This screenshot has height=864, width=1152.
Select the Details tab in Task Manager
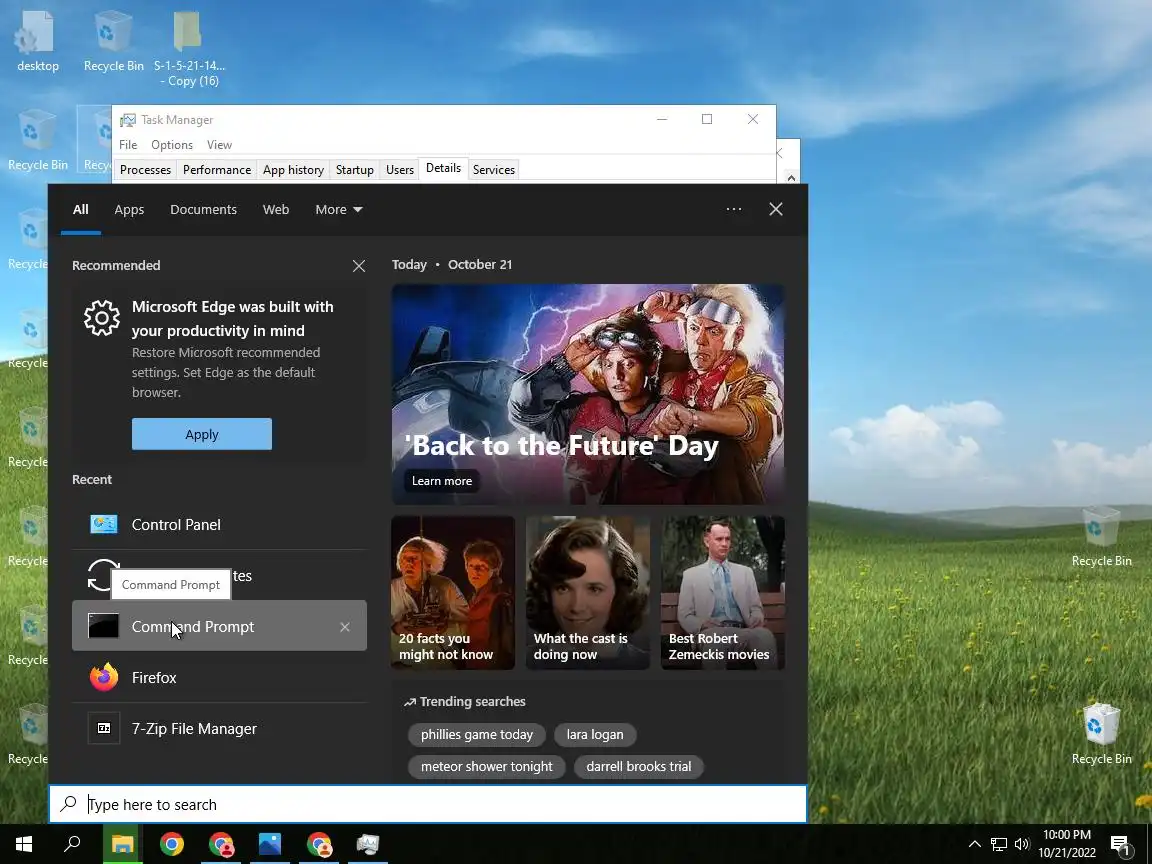443,168
